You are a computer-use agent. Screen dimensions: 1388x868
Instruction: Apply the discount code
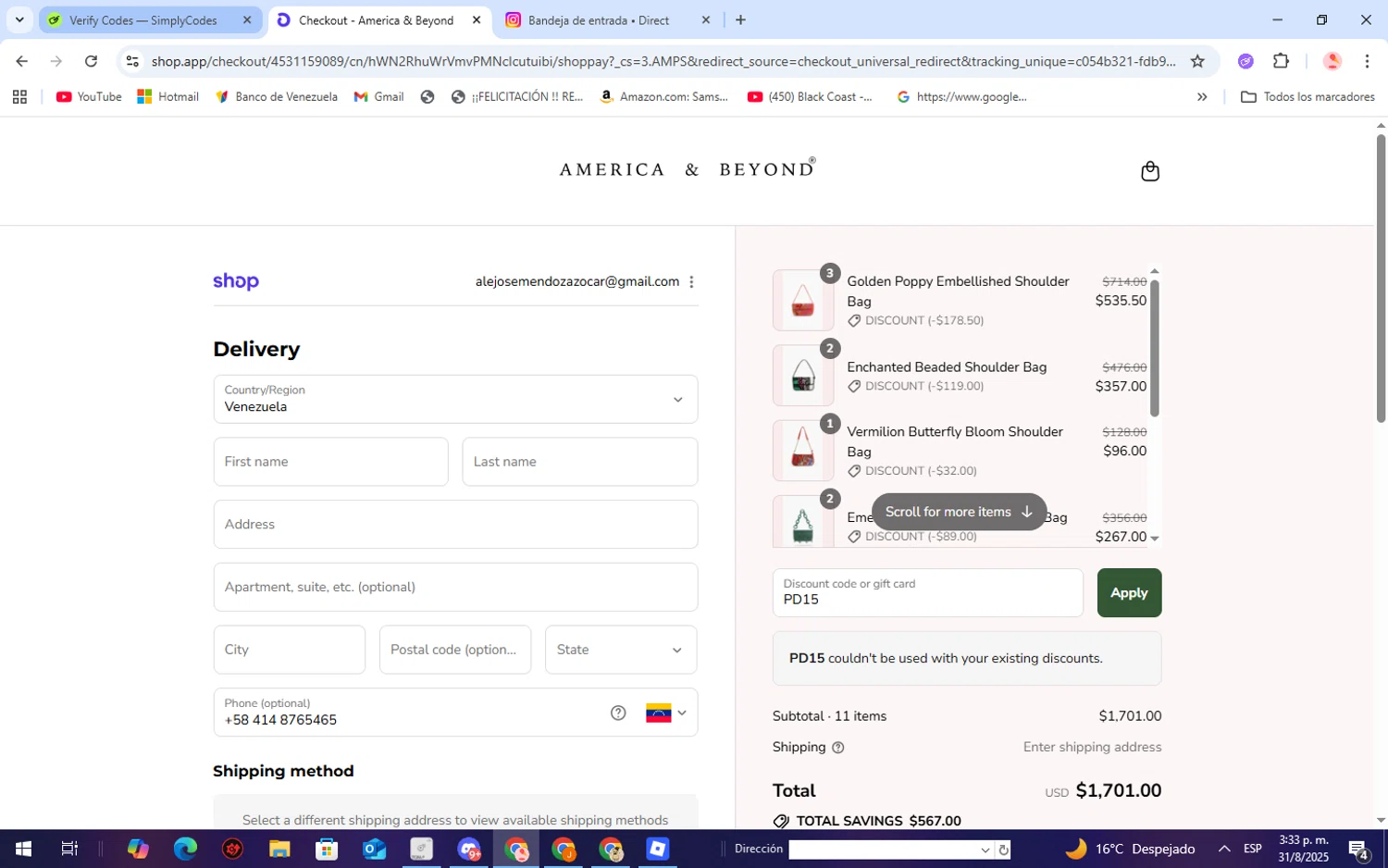[1129, 593]
